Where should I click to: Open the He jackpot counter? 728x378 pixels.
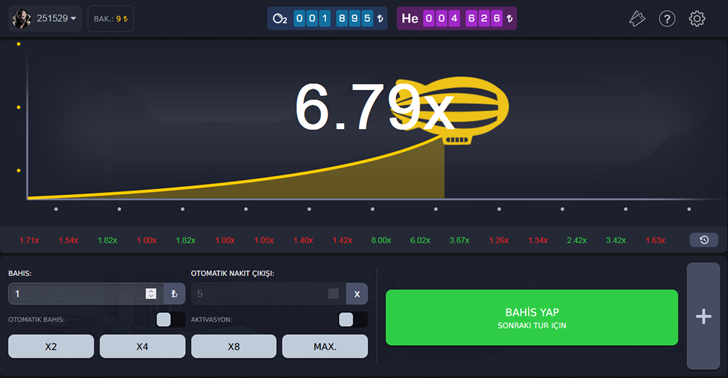coord(457,19)
